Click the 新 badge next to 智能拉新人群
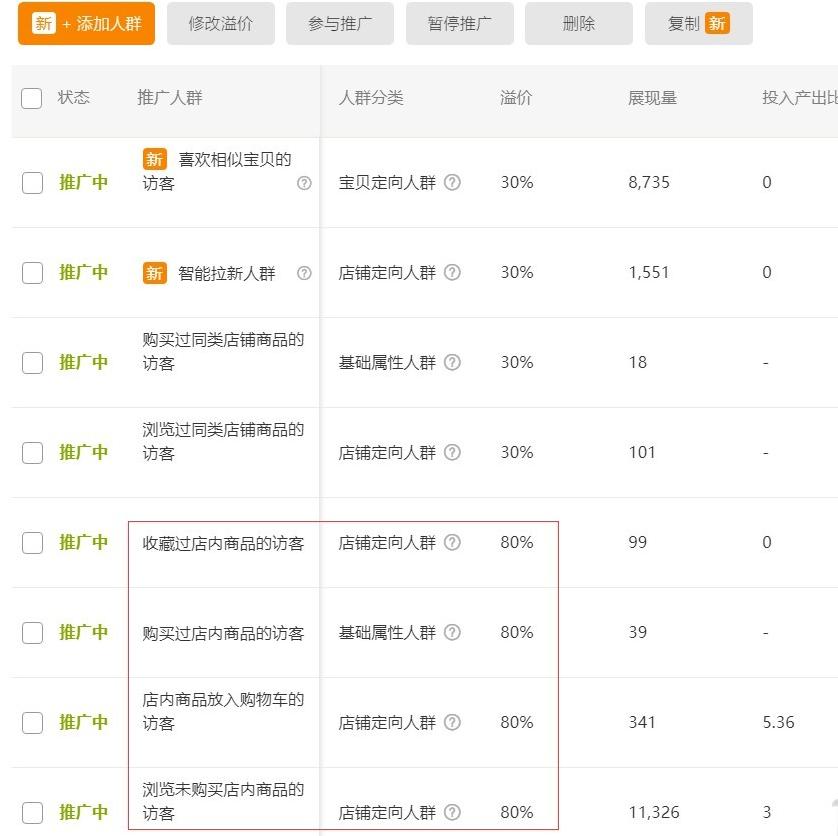This screenshot has height=836, width=838. (x=154, y=271)
